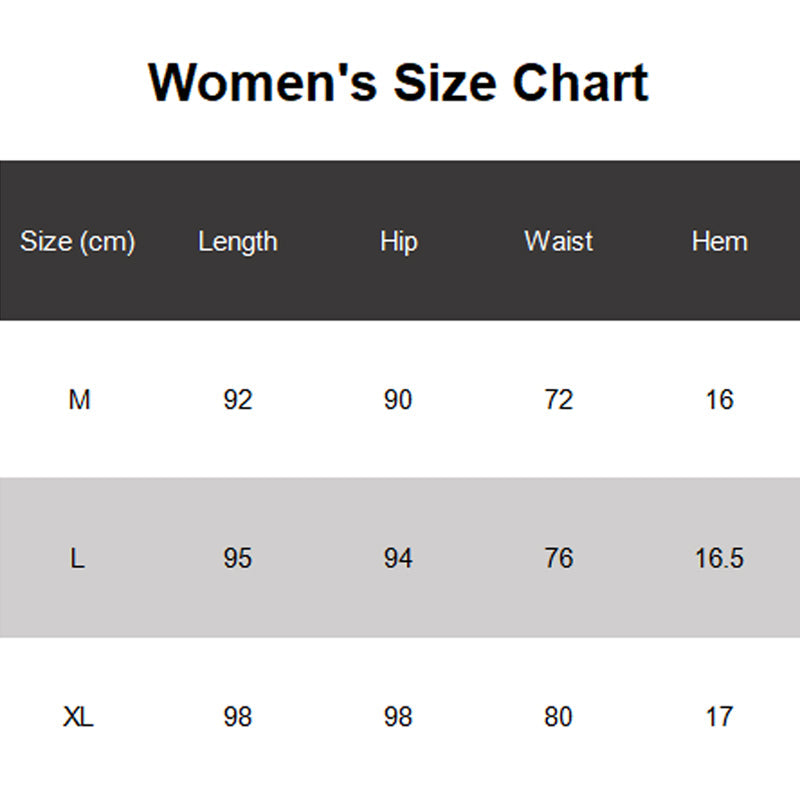Viewport: 800px width, 796px height.
Task: Click the Hip column header
Action: point(398,241)
